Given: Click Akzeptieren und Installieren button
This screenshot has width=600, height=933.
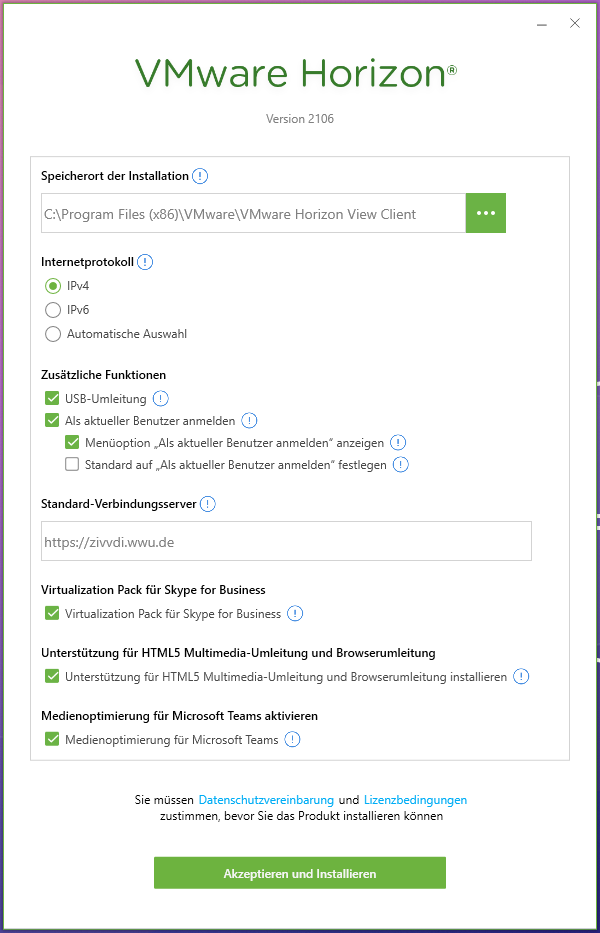Looking at the screenshot, I should pos(300,873).
